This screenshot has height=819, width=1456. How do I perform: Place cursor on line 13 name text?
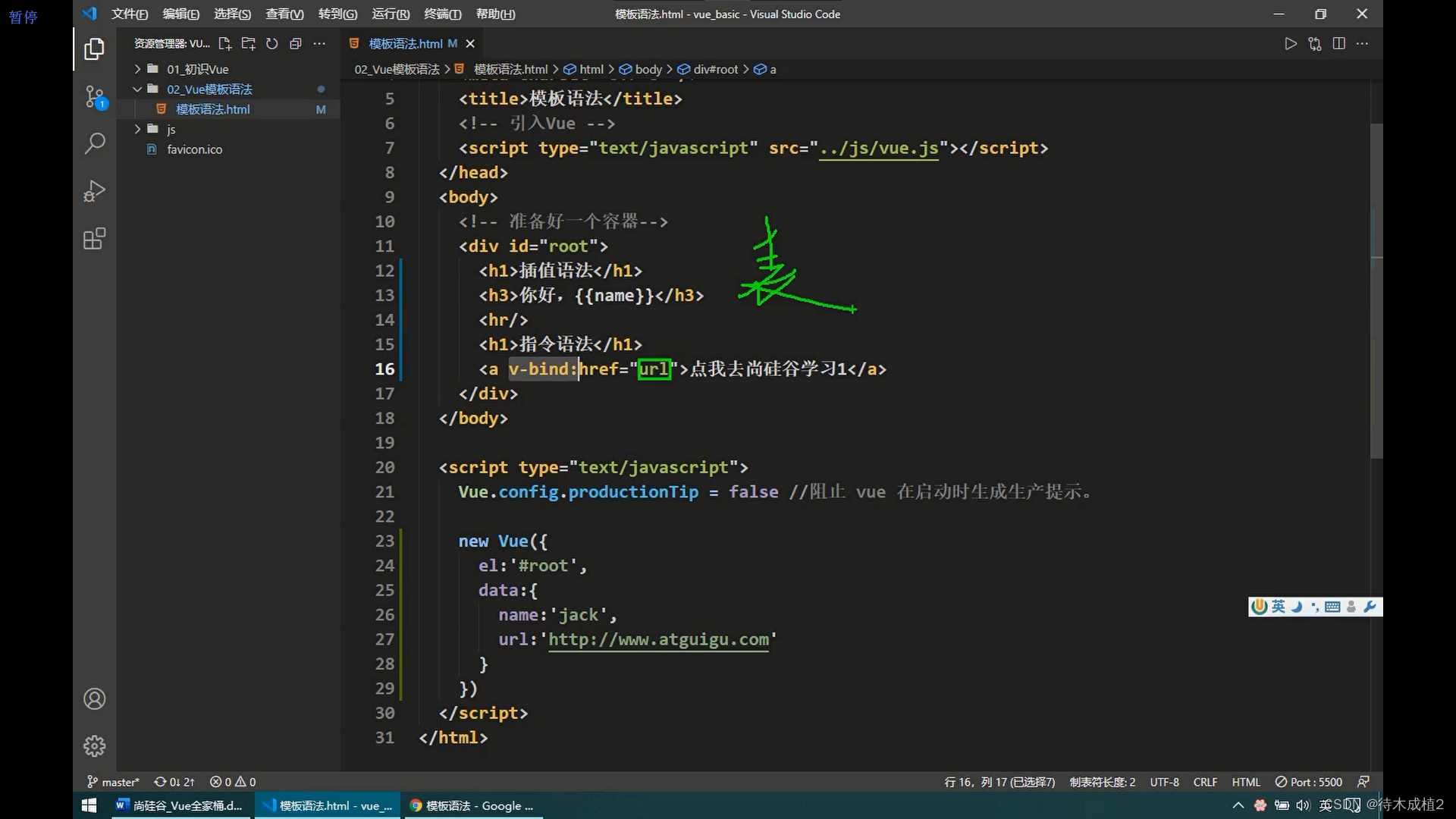coord(614,296)
